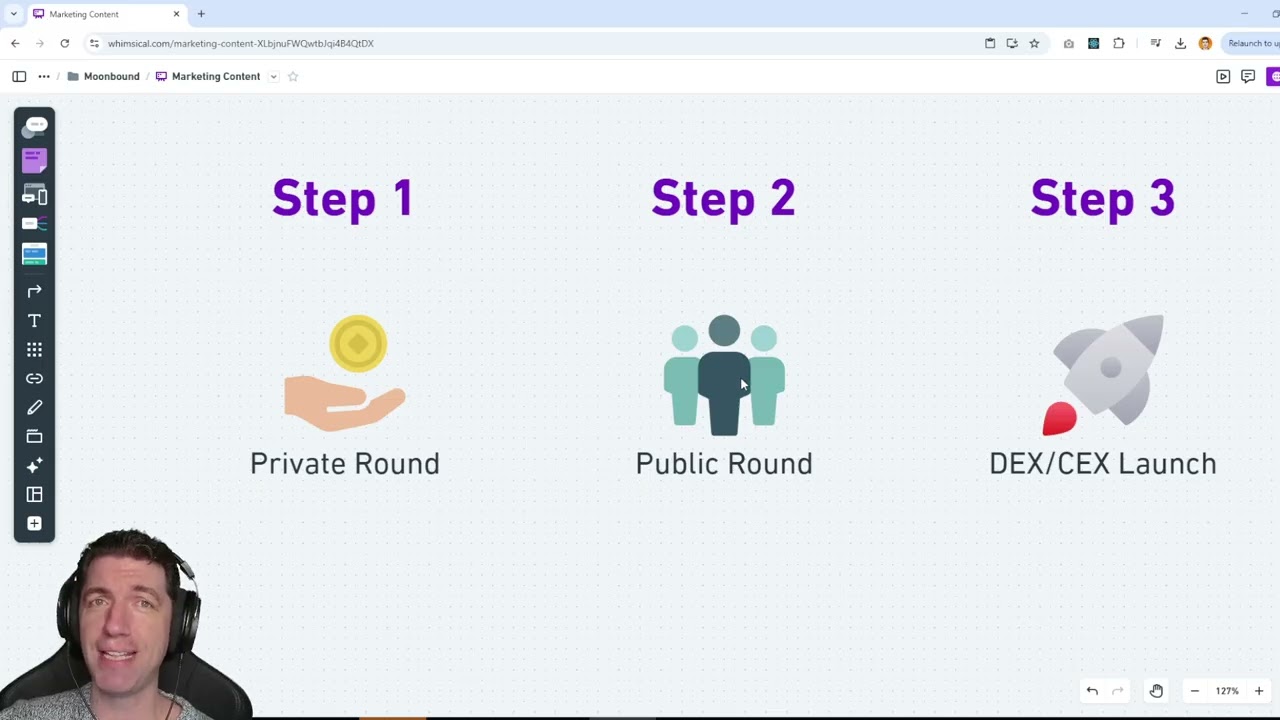Select the Step 1 heading
The width and height of the screenshot is (1280, 720).
click(x=343, y=198)
